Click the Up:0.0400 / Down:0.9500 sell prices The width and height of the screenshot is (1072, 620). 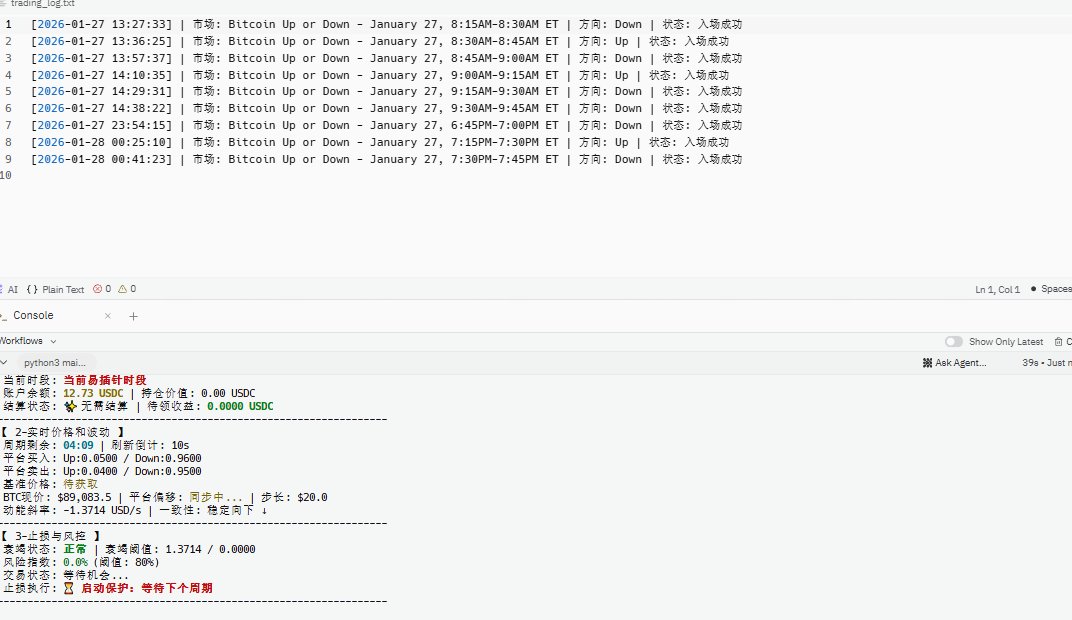tap(132, 472)
